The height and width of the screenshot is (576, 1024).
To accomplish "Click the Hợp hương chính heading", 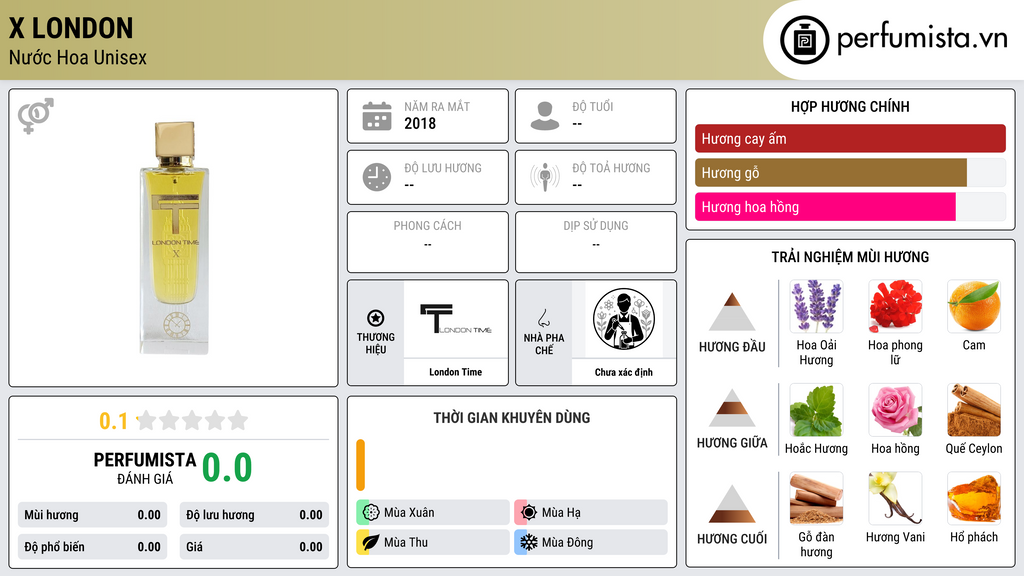I will pyautogui.click(x=850, y=106).
